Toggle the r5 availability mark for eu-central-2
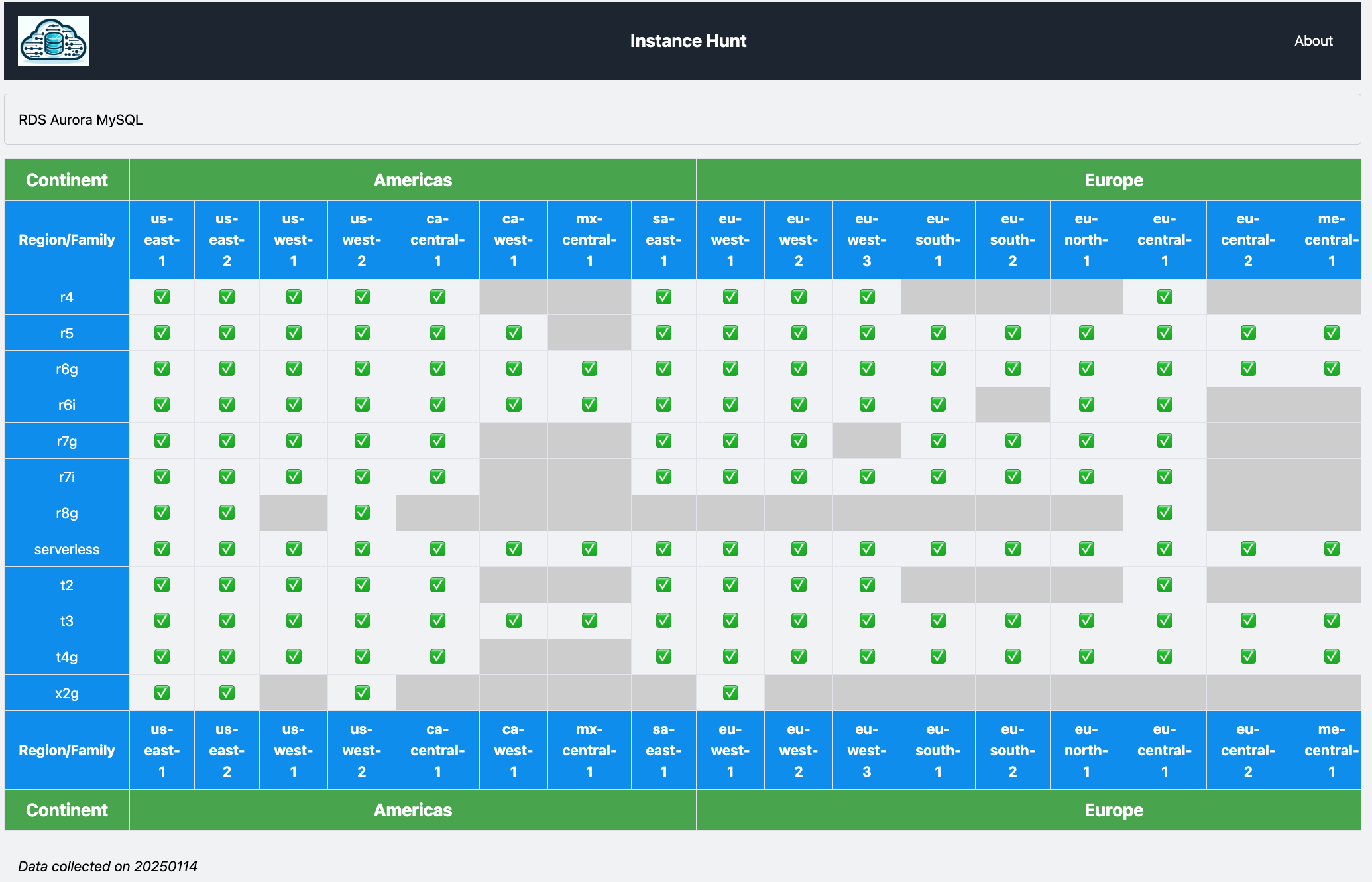 coord(1248,333)
